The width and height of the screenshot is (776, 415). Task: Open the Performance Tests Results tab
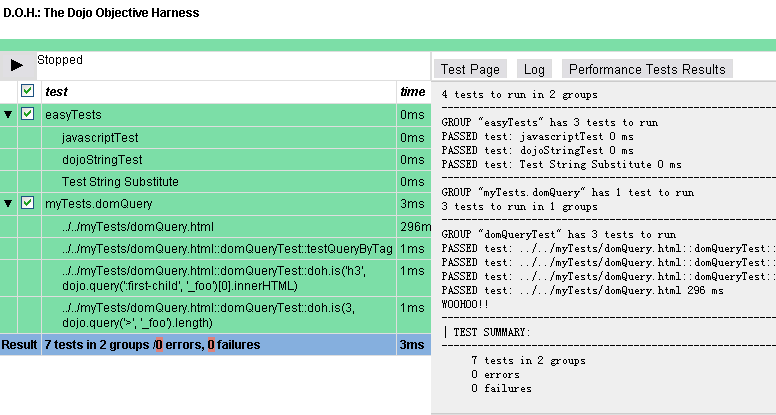tap(647, 69)
